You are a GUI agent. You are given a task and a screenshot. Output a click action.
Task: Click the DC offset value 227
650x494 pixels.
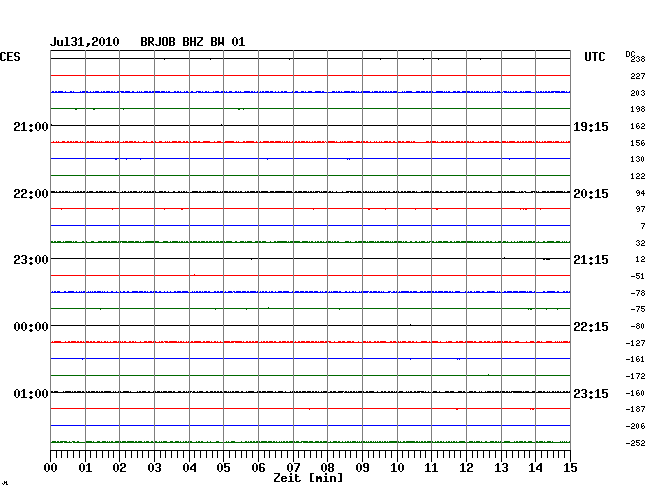pyautogui.click(x=638, y=76)
